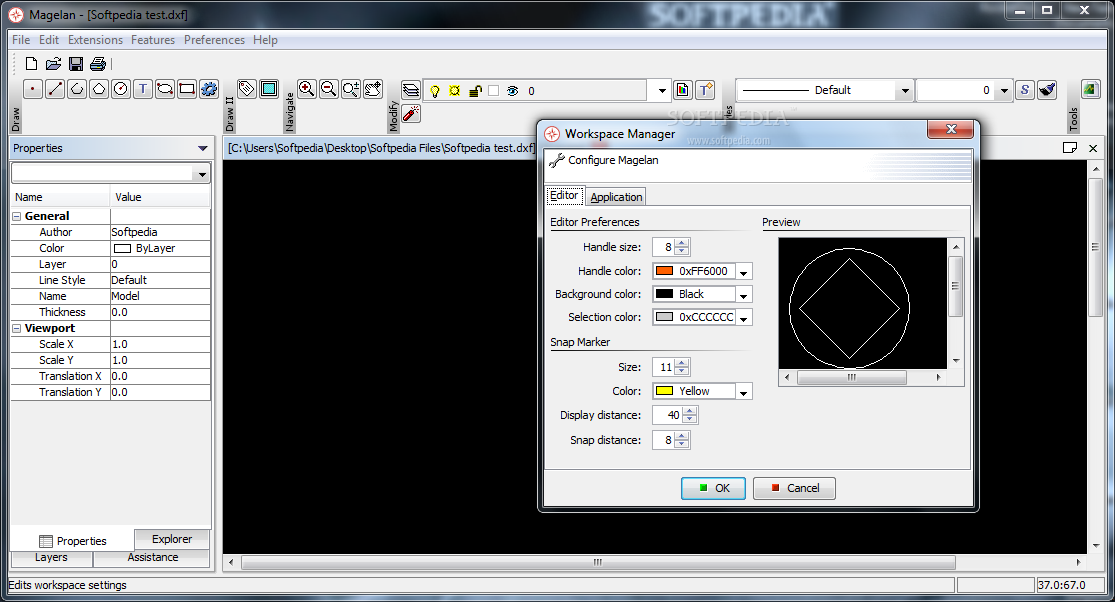This screenshot has height=602, width=1115.
Task: Select the Polygon draw tool
Action: point(99,89)
